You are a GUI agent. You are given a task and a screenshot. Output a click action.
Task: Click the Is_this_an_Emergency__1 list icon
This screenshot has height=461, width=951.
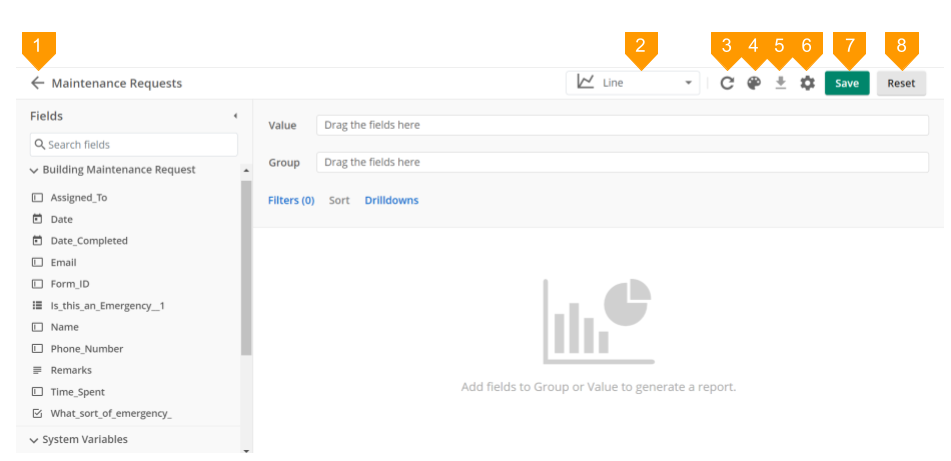(37, 305)
